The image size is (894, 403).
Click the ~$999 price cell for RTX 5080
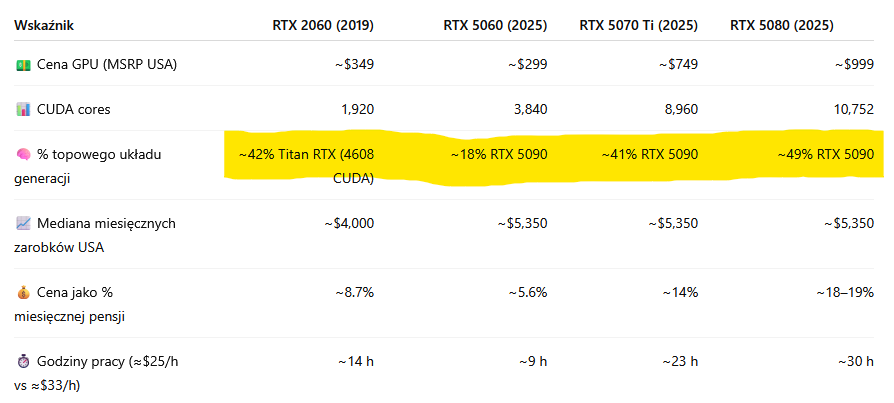click(x=854, y=65)
